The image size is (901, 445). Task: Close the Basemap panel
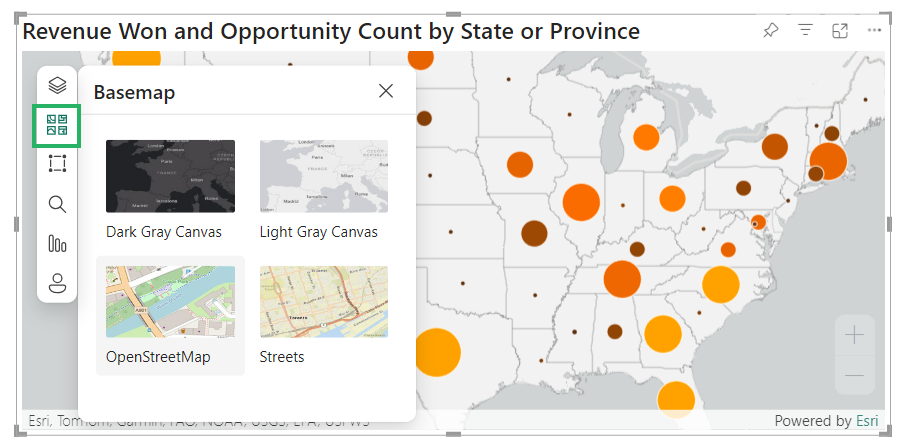[x=386, y=92]
